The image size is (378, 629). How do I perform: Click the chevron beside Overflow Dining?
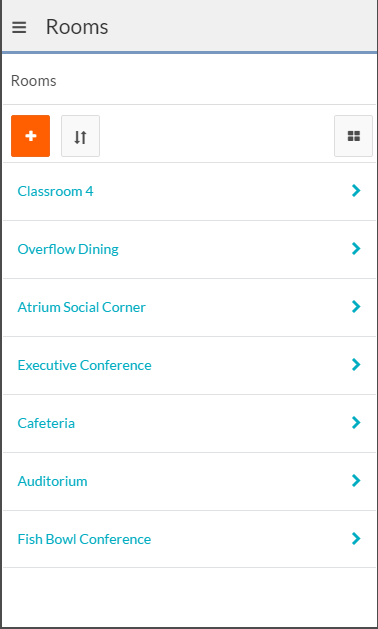click(x=356, y=249)
